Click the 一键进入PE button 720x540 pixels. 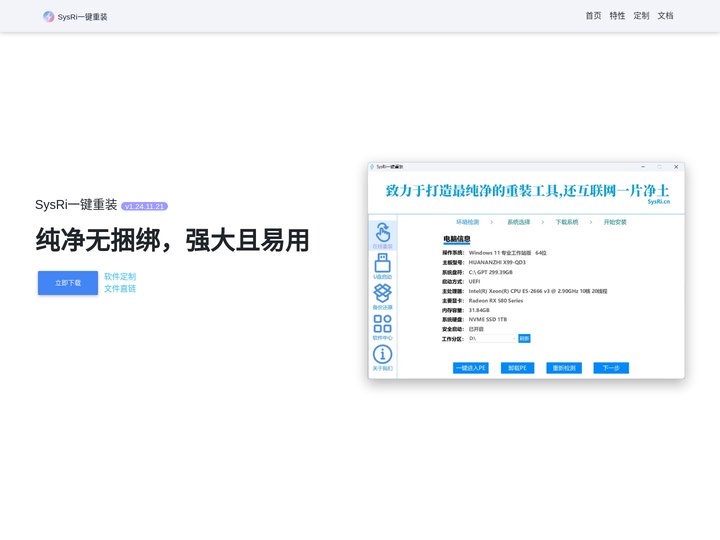(x=471, y=368)
